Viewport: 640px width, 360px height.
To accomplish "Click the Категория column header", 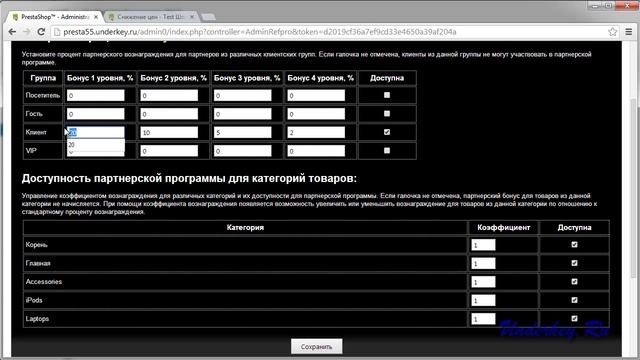I will (245, 227).
